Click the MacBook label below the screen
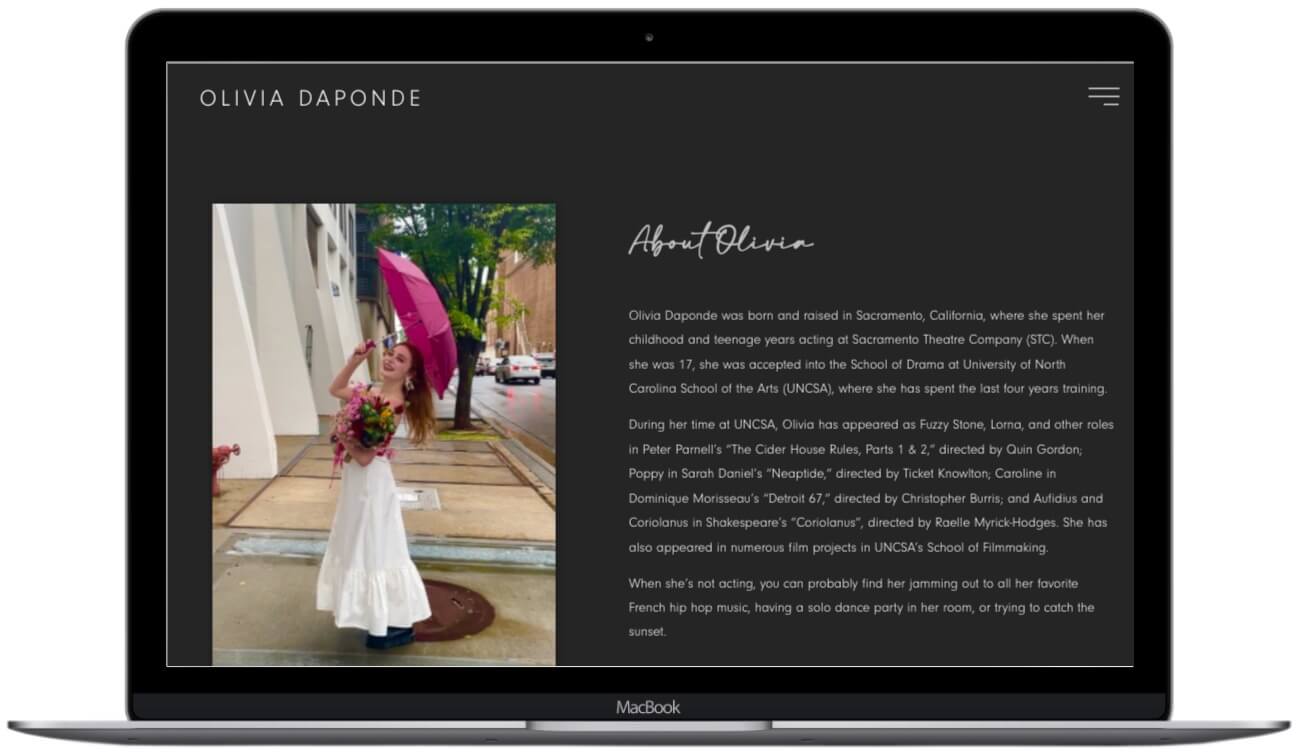The image size is (1298, 752). [x=648, y=707]
